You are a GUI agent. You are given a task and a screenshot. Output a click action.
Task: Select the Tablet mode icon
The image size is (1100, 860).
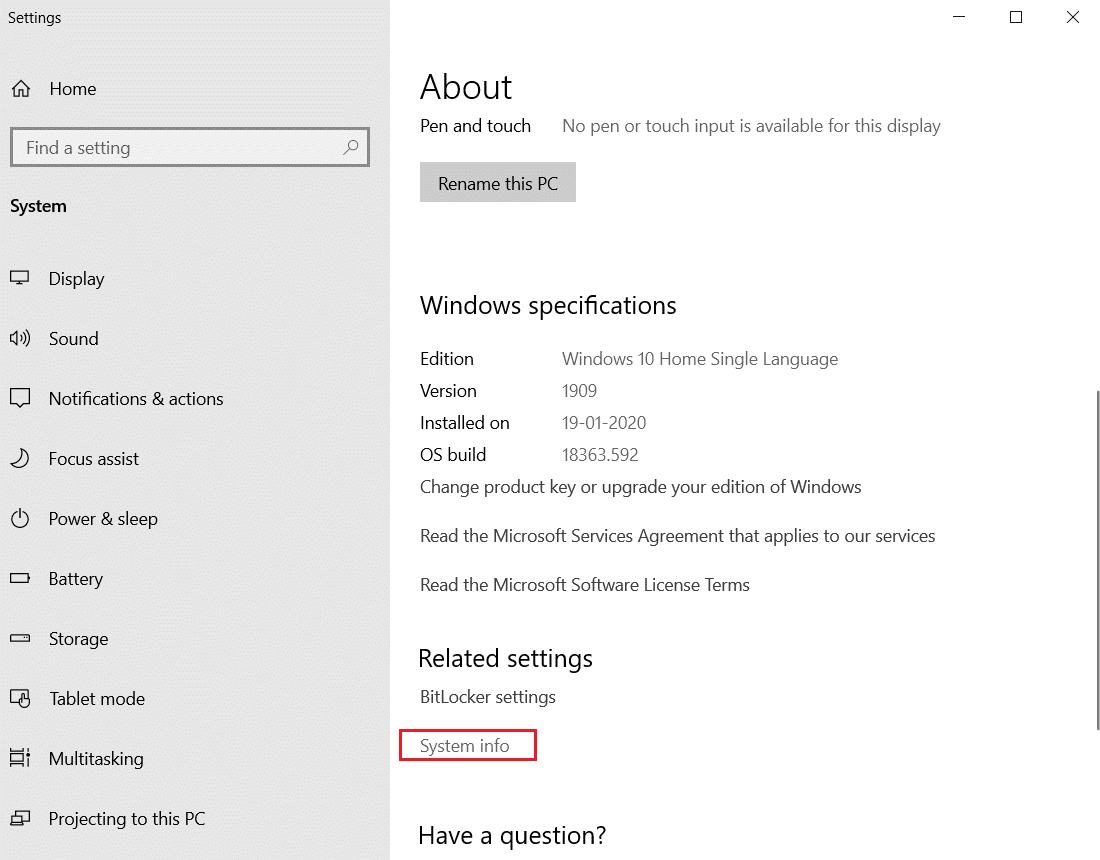point(21,698)
